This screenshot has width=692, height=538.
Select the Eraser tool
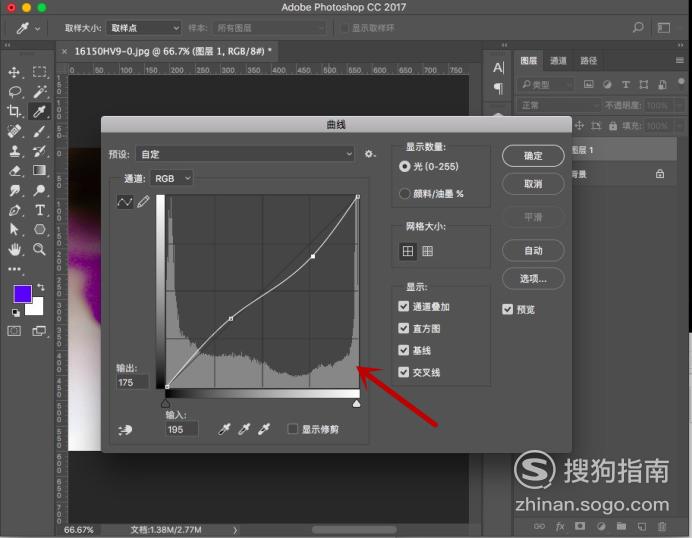[14, 170]
